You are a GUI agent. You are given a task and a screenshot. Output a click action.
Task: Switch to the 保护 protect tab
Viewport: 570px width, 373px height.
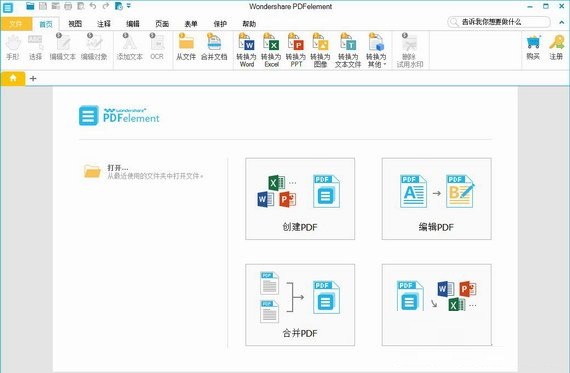pos(220,24)
